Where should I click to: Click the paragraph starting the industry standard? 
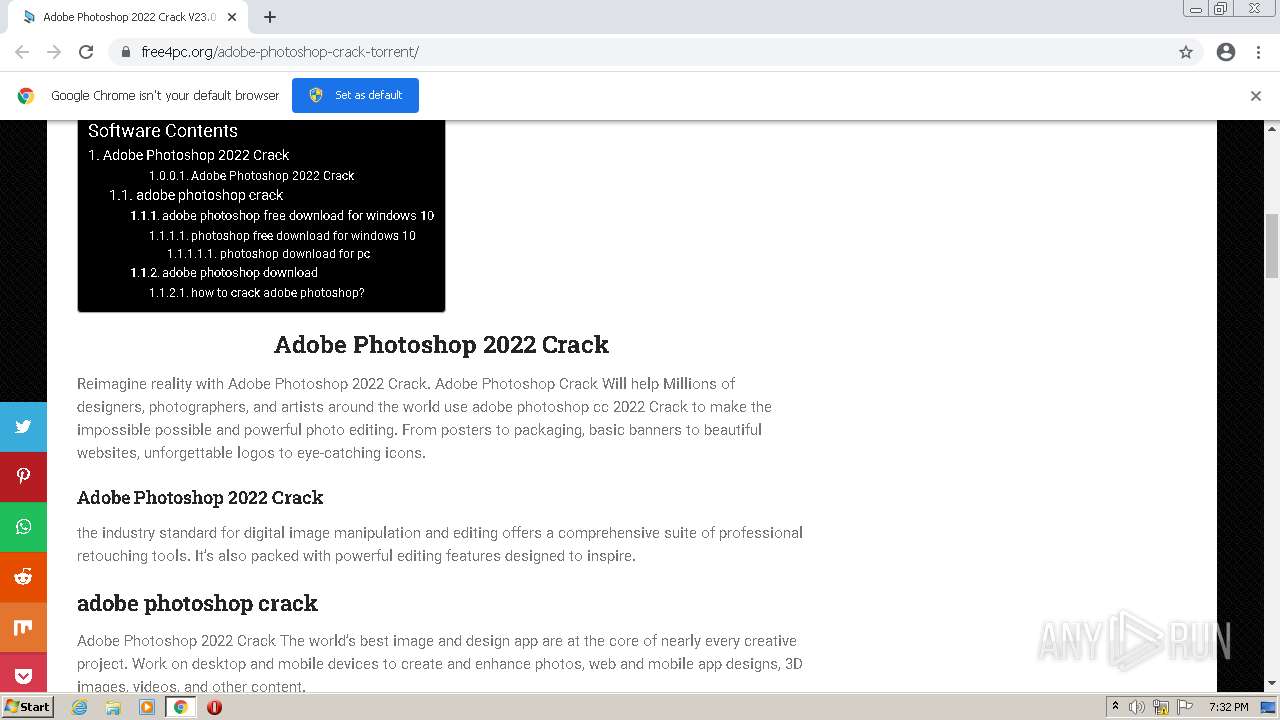coord(440,544)
